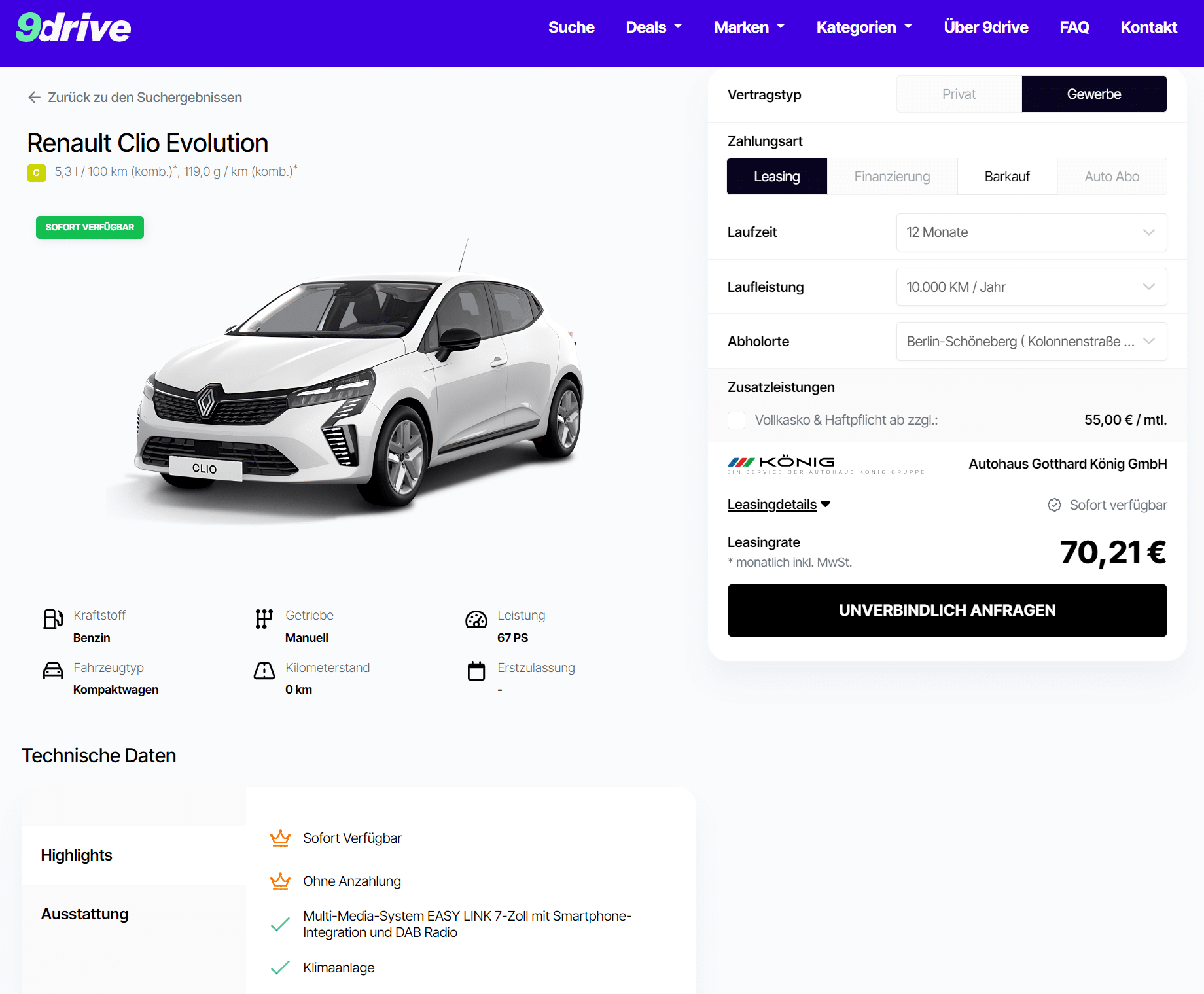Screen dimensions: 1204x994
Task: Open the Laufzeit 12 Monate dropdown
Action: (1031, 232)
